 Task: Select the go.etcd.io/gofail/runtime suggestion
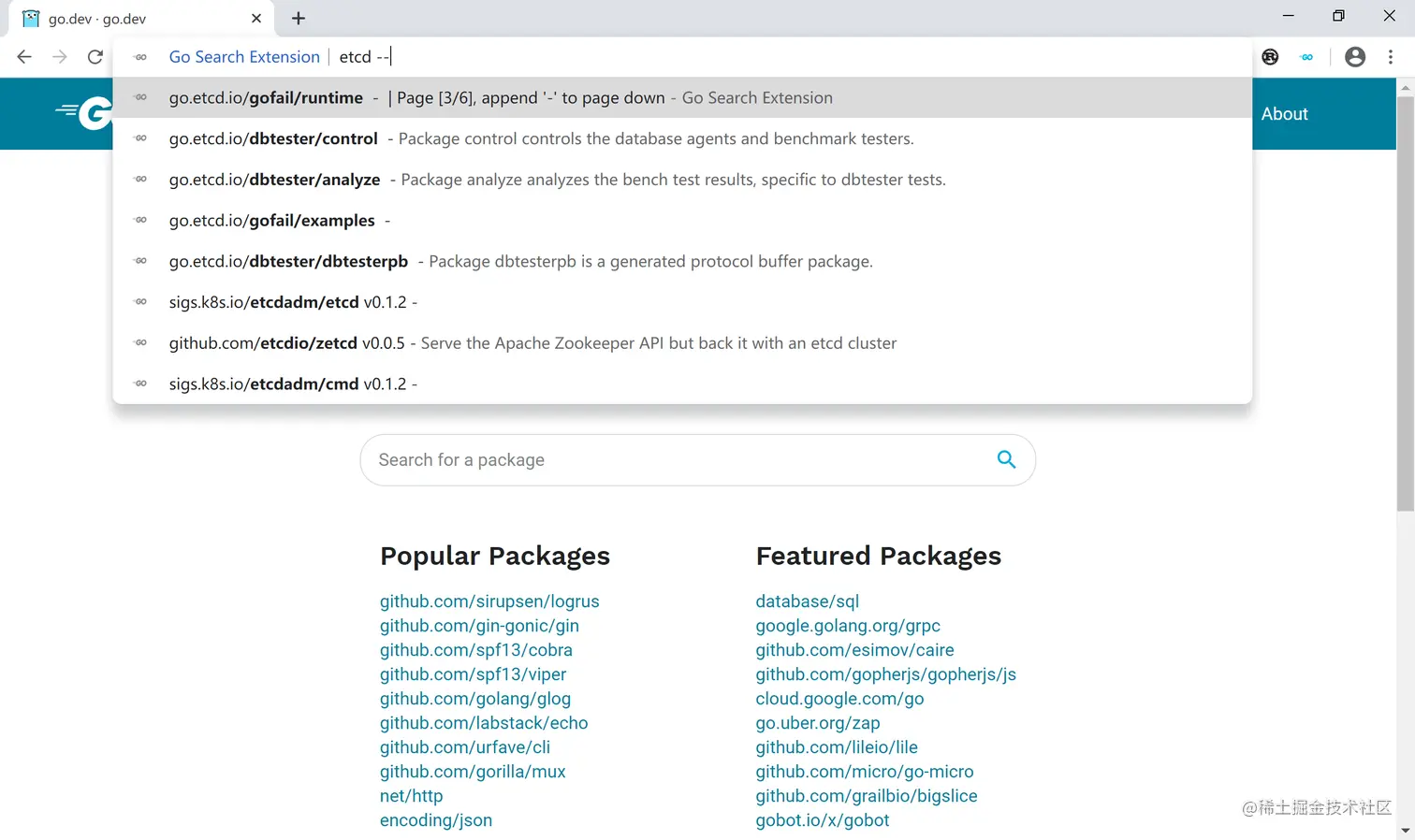coord(682,97)
